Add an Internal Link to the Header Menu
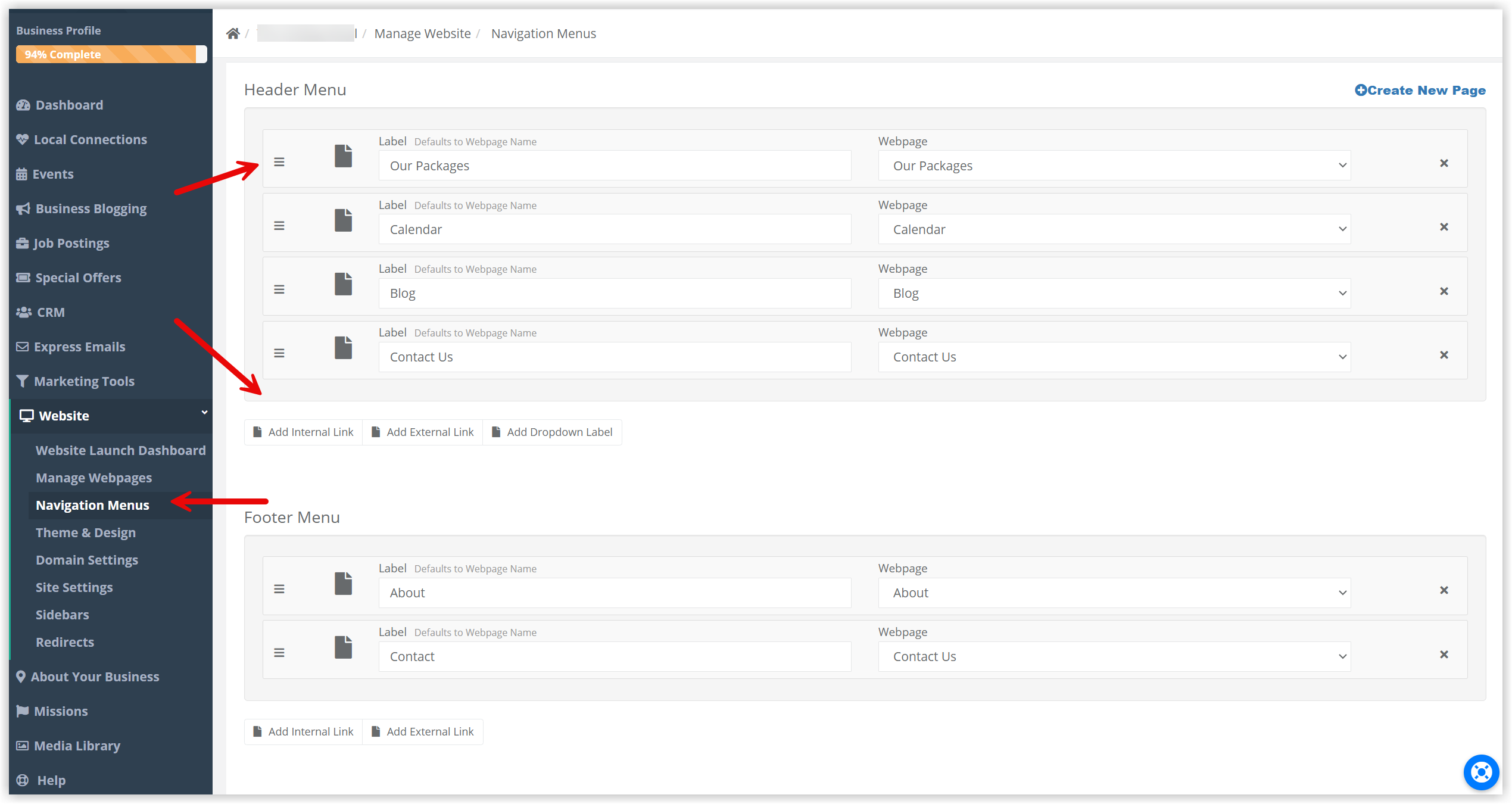Screen dimensions: 1512x804 pos(303,432)
